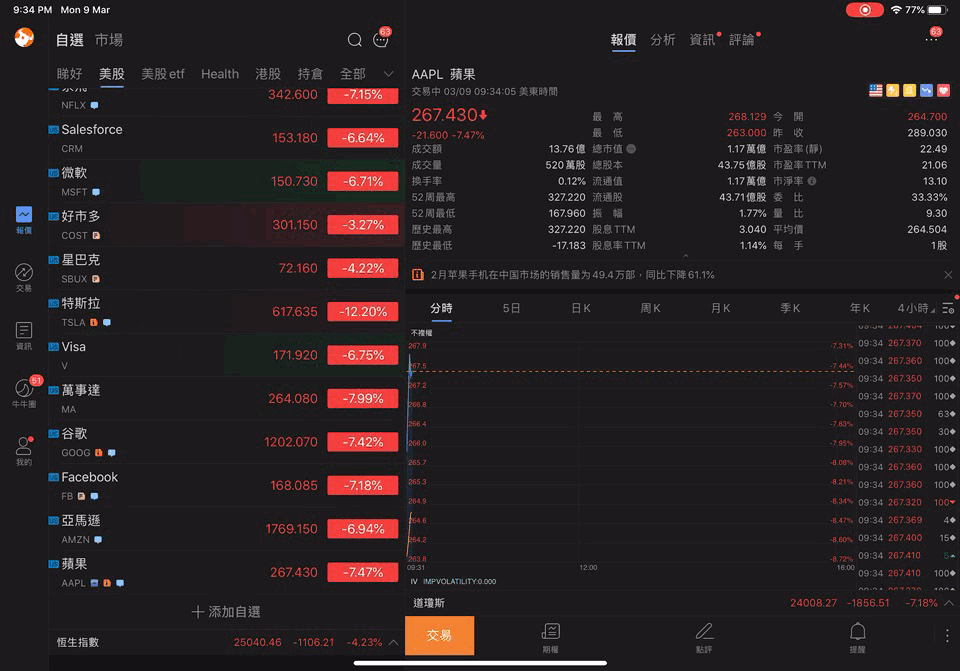Image resolution: width=960 pixels, height=671 pixels.
Task: Expand the watchlist group tabs chevron
Action: [x=388, y=74]
